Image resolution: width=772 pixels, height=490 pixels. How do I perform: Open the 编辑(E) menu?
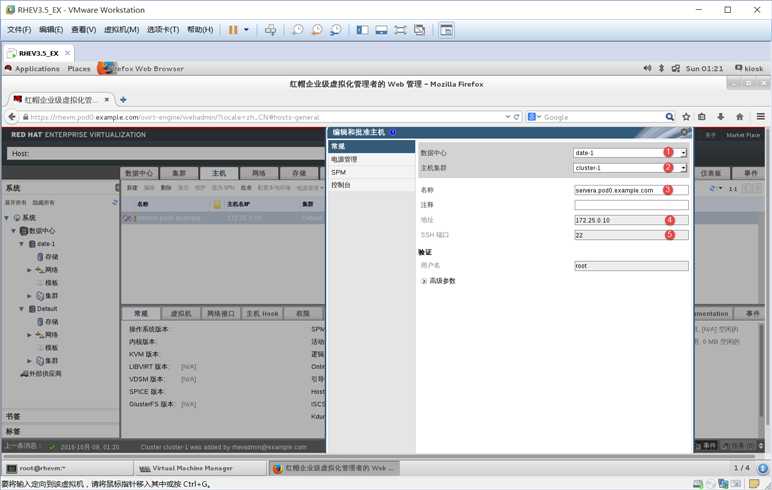pos(51,30)
